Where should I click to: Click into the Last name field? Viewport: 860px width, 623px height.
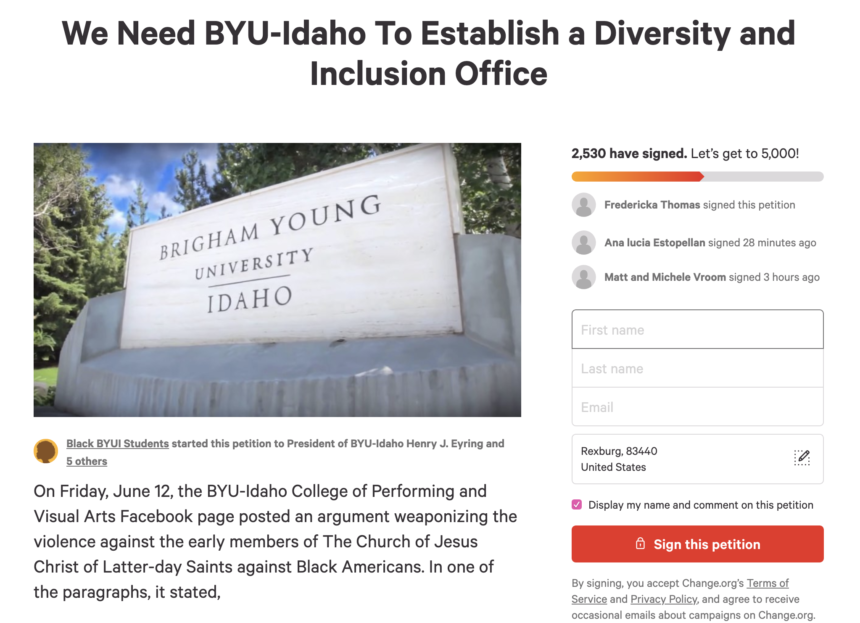click(x=697, y=368)
